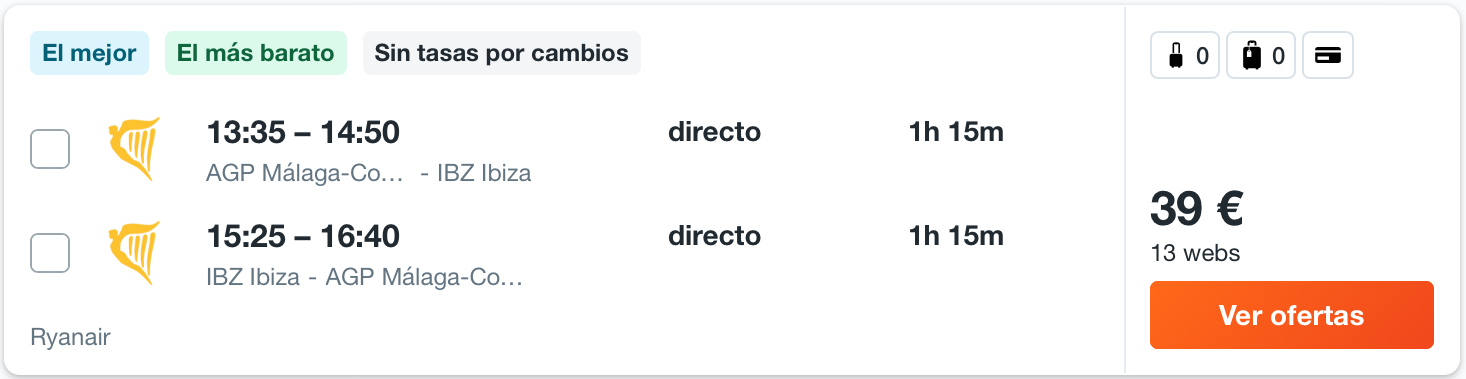Viewport: 1466px width, 379px height.
Task: Click the cabin bag allowance icon
Action: 1185,56
